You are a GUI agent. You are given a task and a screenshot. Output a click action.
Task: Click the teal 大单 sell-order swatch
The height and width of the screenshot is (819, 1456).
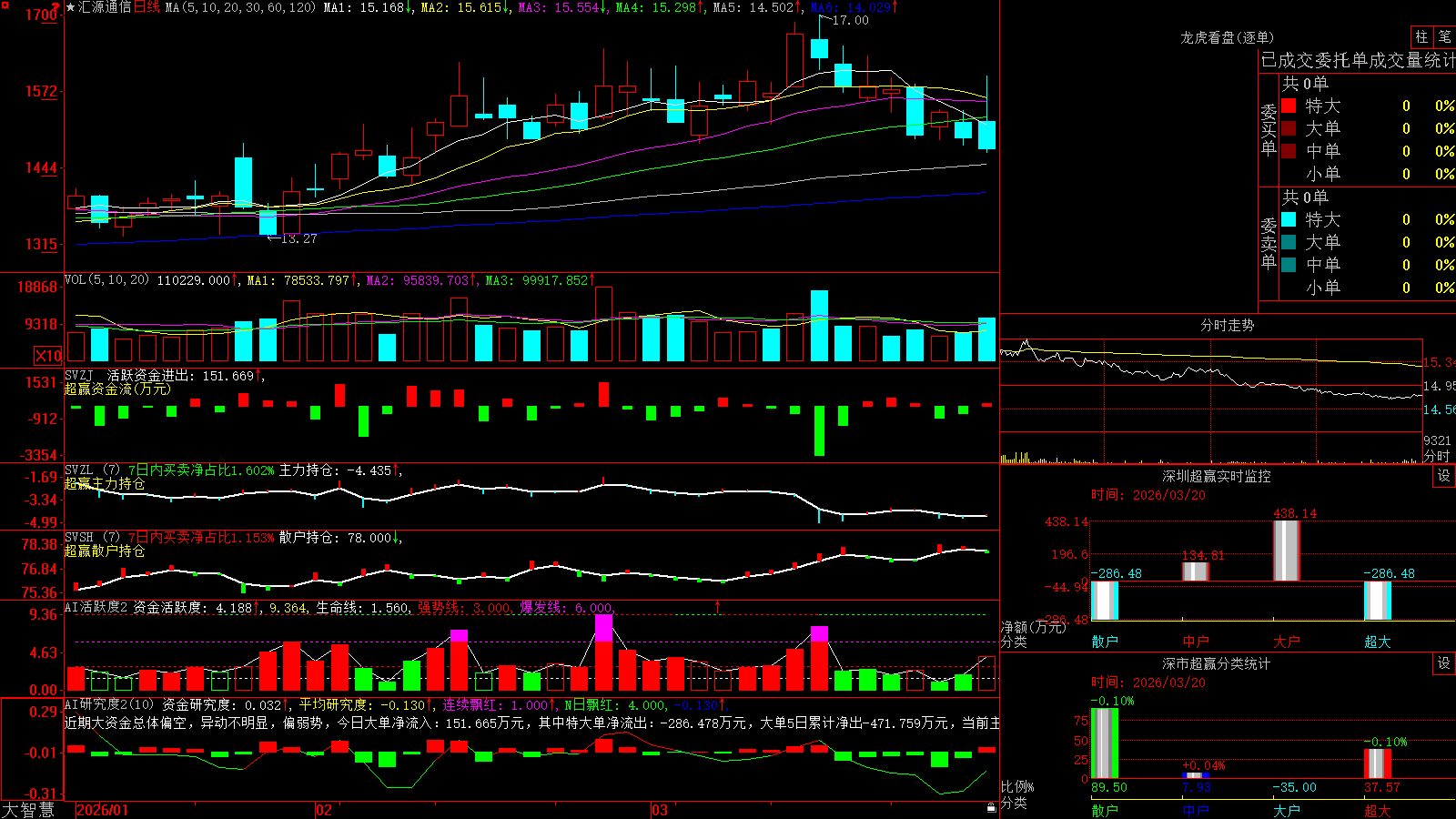click(1289, 242)
